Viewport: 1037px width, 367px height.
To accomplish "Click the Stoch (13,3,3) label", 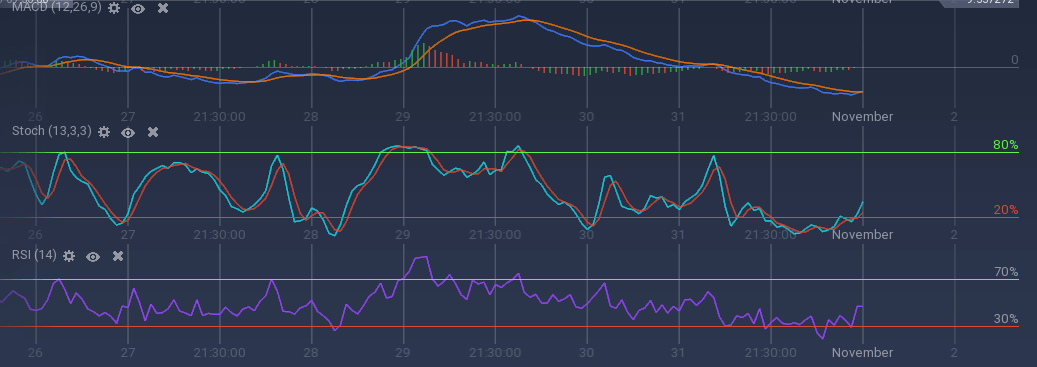I will tap(52, 131).
